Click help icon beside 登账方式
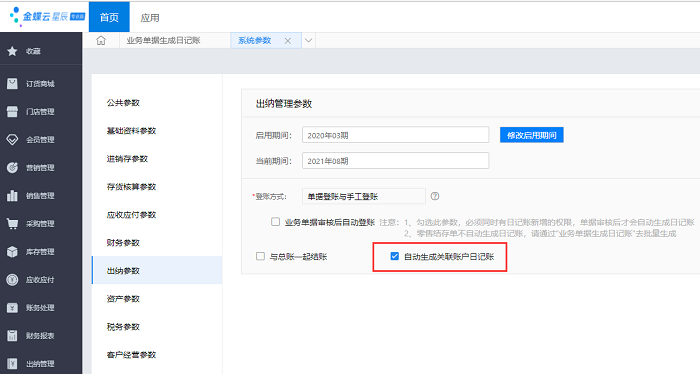The height and width of the screenshot is (374, 700). [x=435, y=196]
